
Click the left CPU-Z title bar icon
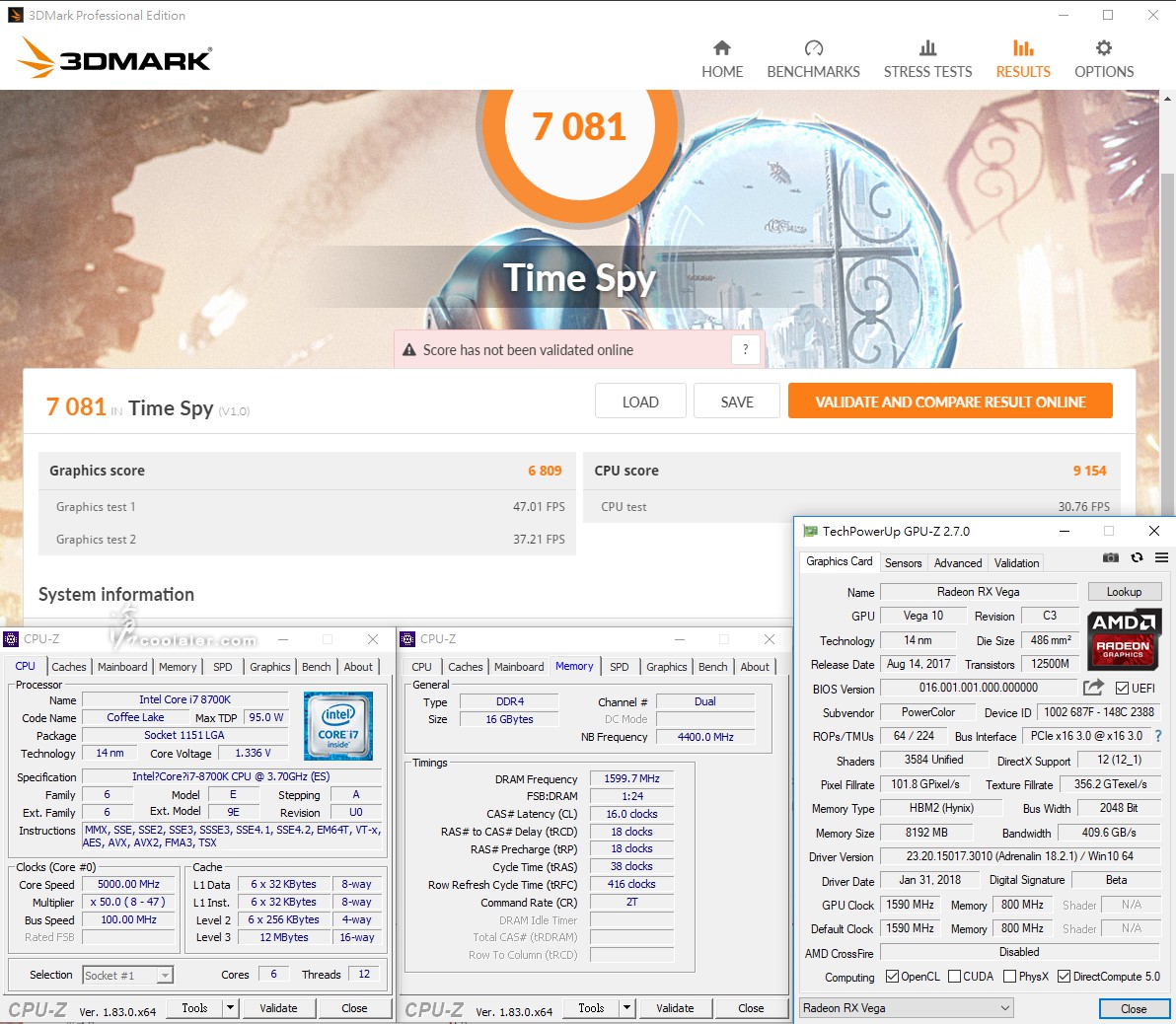(11, 639)
